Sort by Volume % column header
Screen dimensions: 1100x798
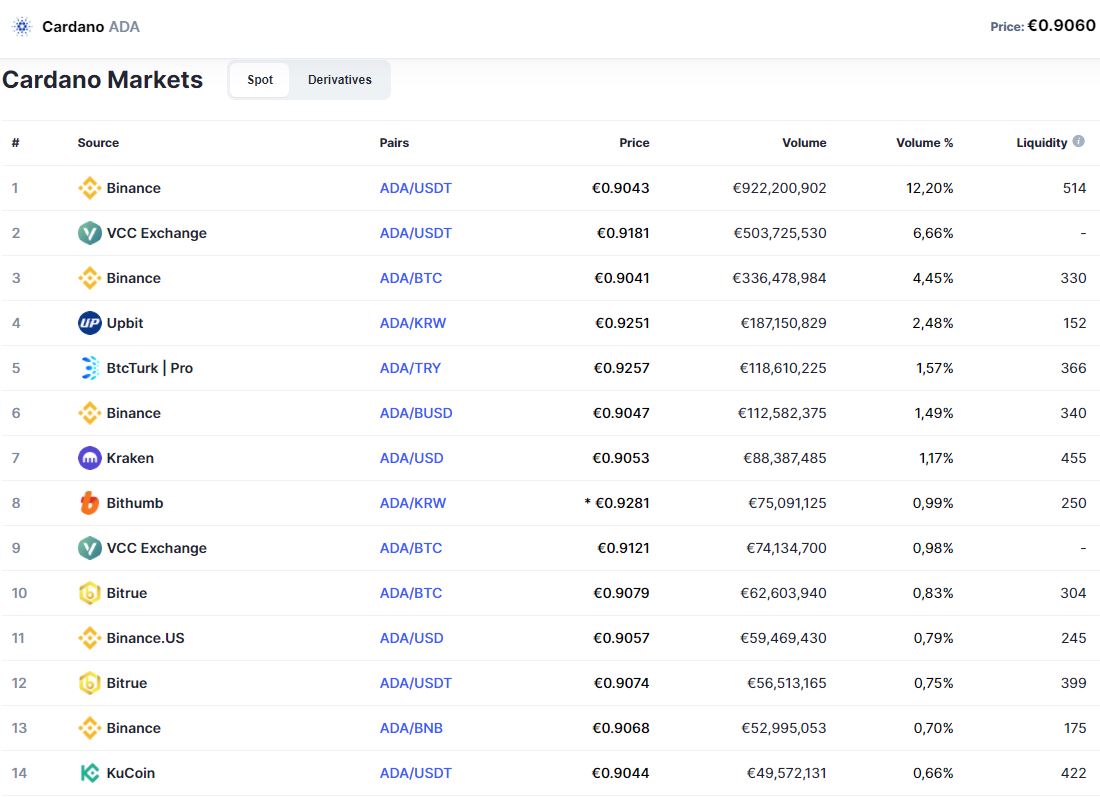(925, 142)
